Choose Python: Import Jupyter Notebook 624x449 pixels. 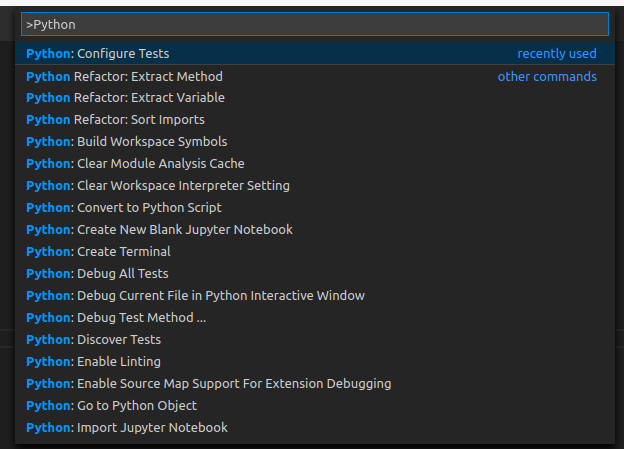(x=315, y=428)
